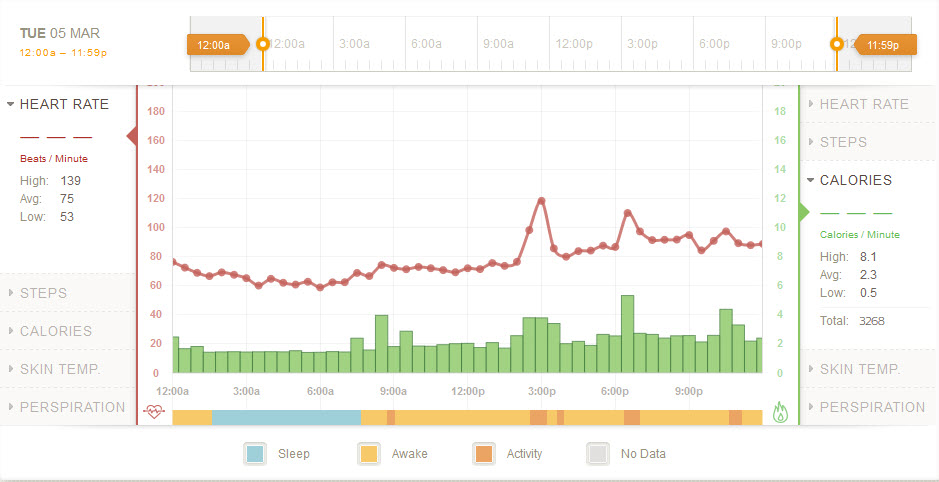Collapse the right Calories panel
This screenshot has width=939, height=482.
point(855,180)
